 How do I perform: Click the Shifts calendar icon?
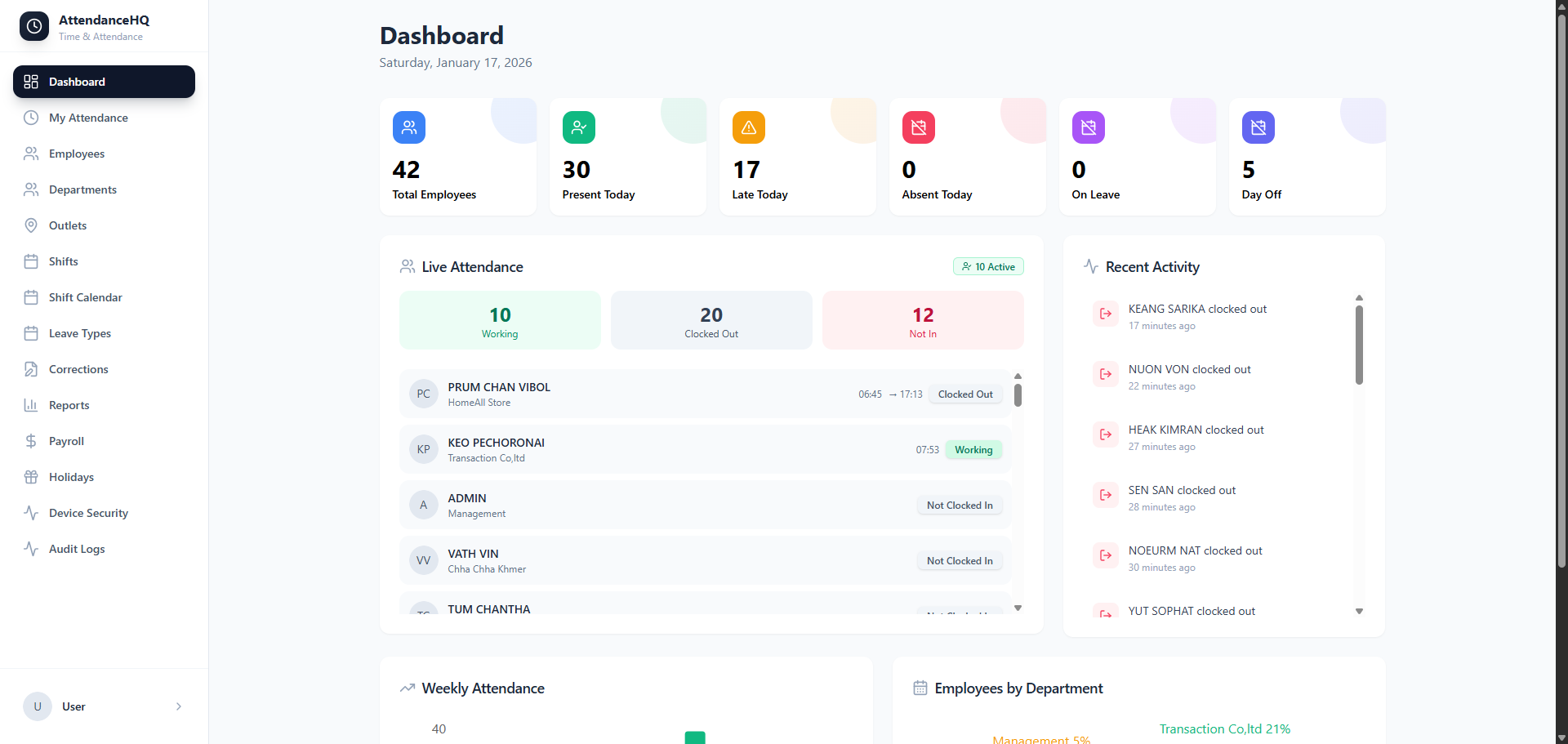coord(31,261)
